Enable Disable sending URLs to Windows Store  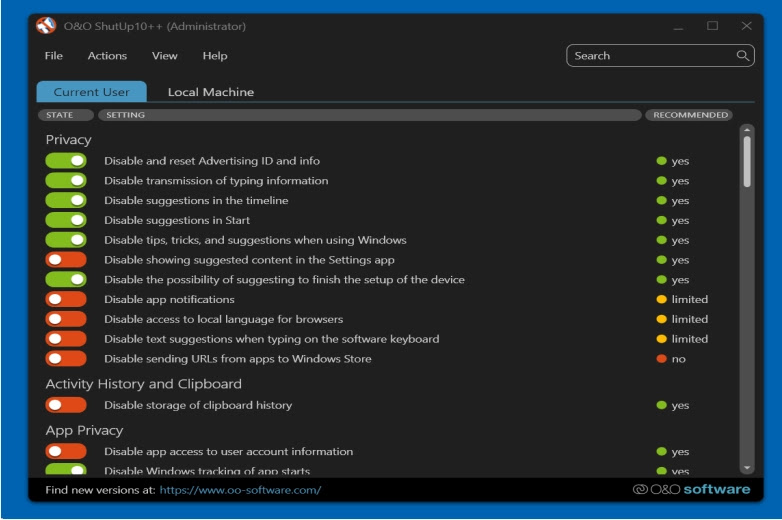point(66,358)
